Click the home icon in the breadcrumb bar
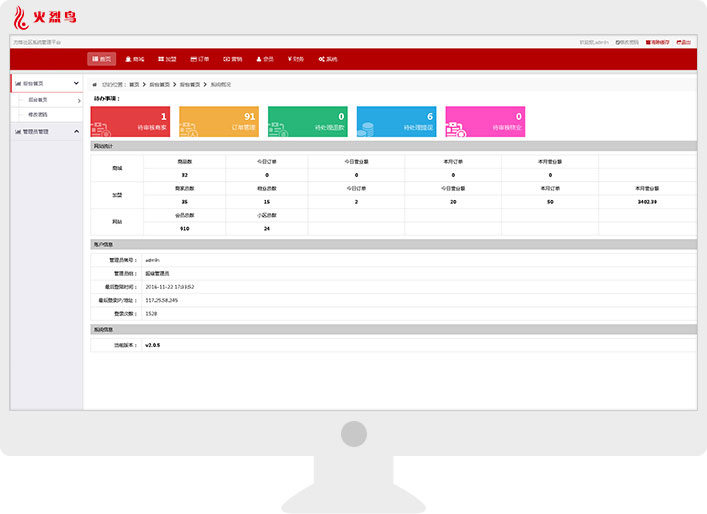The width and height of the screenshot is (707, 514). [95, 85]
